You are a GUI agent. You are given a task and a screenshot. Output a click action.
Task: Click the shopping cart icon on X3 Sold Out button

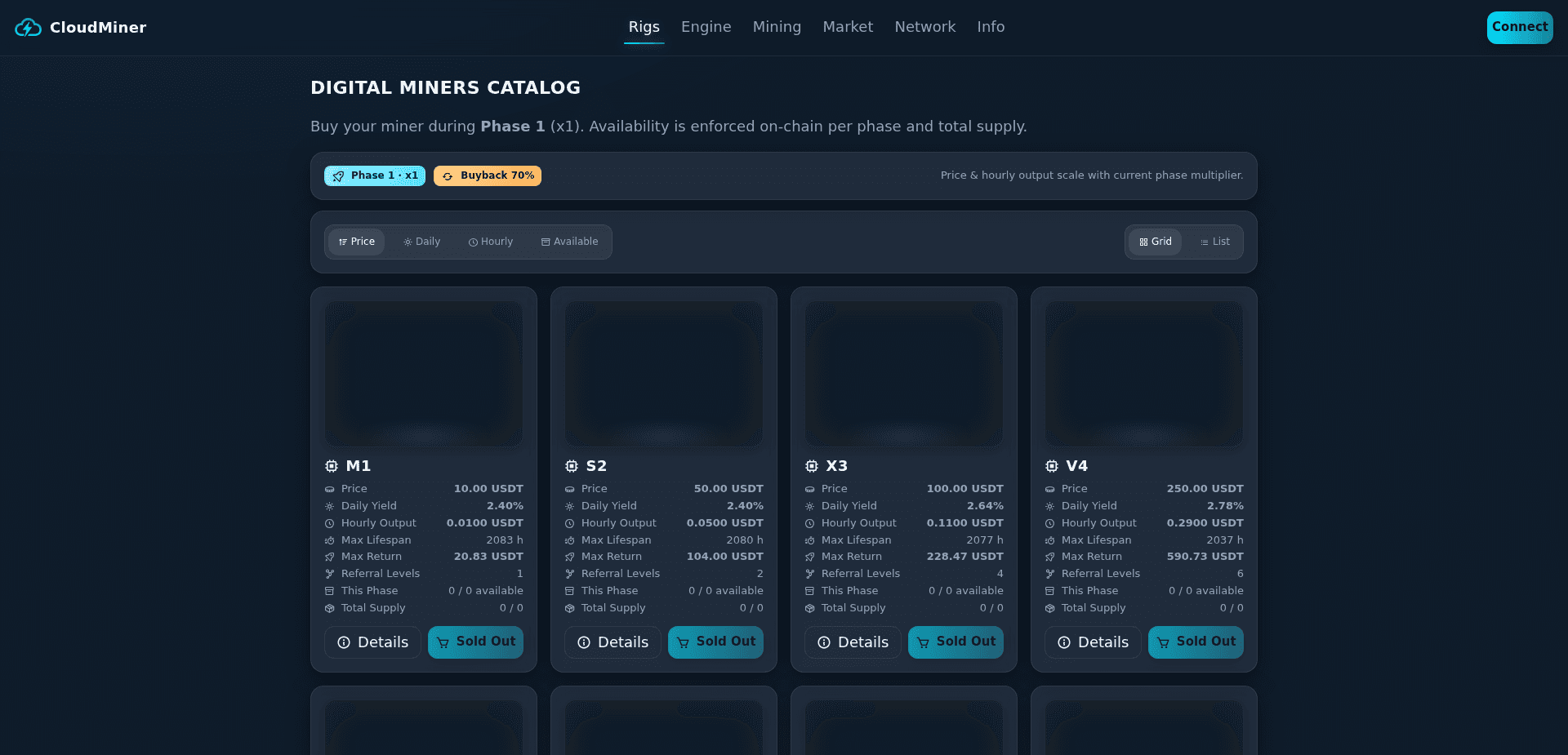point(922,642)
